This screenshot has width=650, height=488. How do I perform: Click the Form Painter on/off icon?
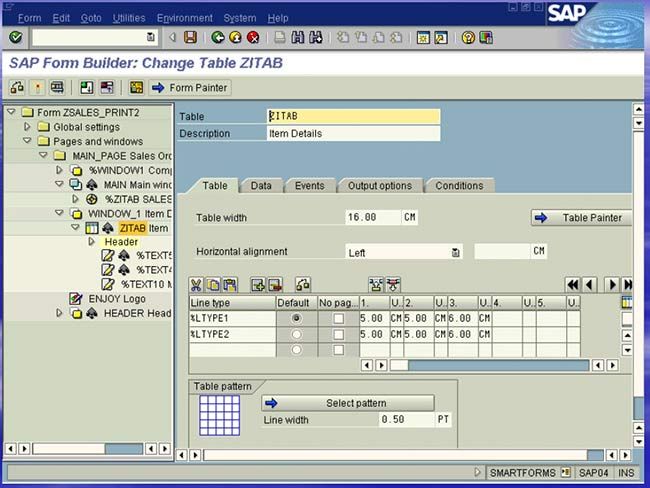pyautogui.click(x=107, y=87)
